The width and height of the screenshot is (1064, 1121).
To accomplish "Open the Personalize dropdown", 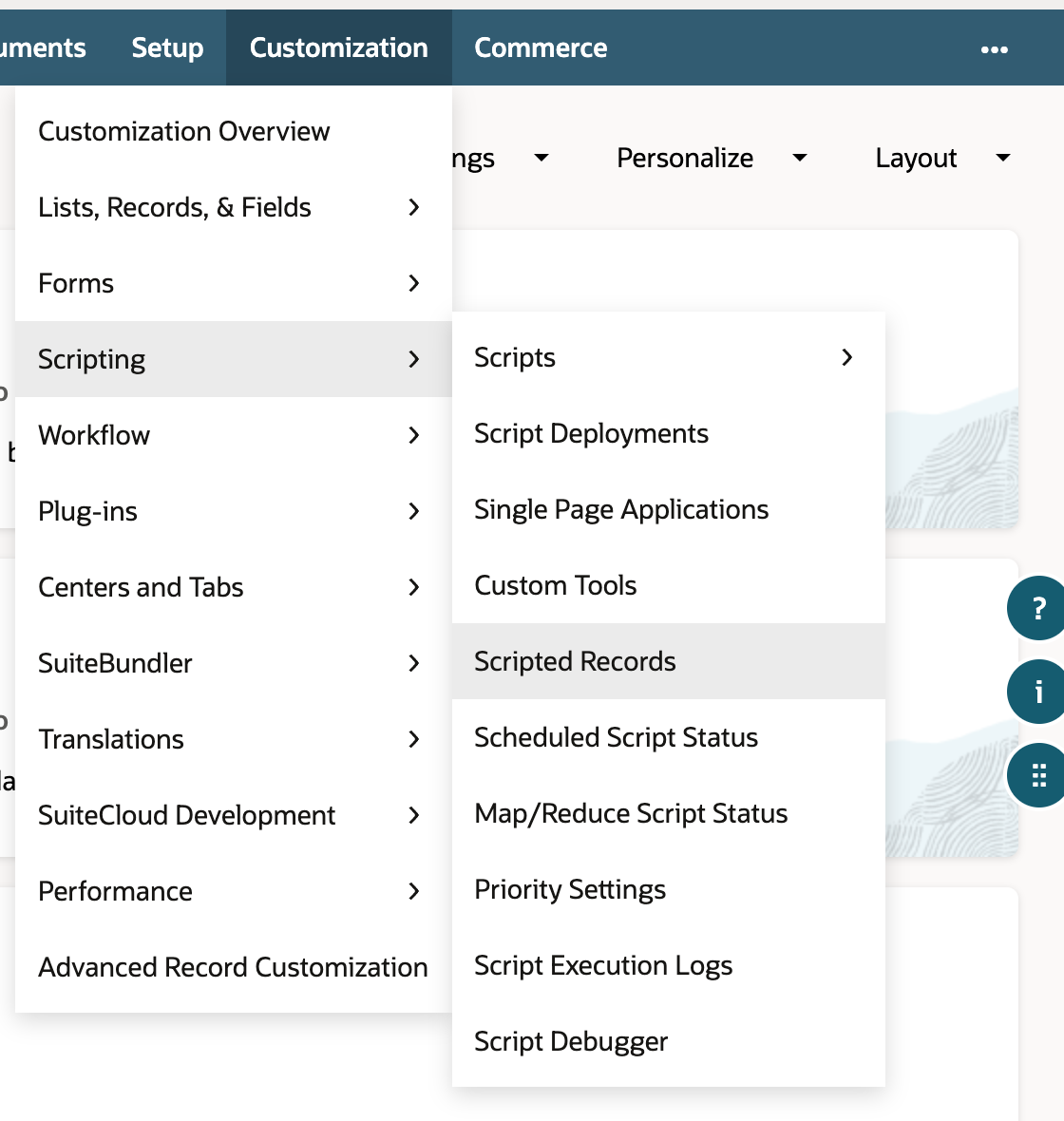I will [x=712, y=158].
